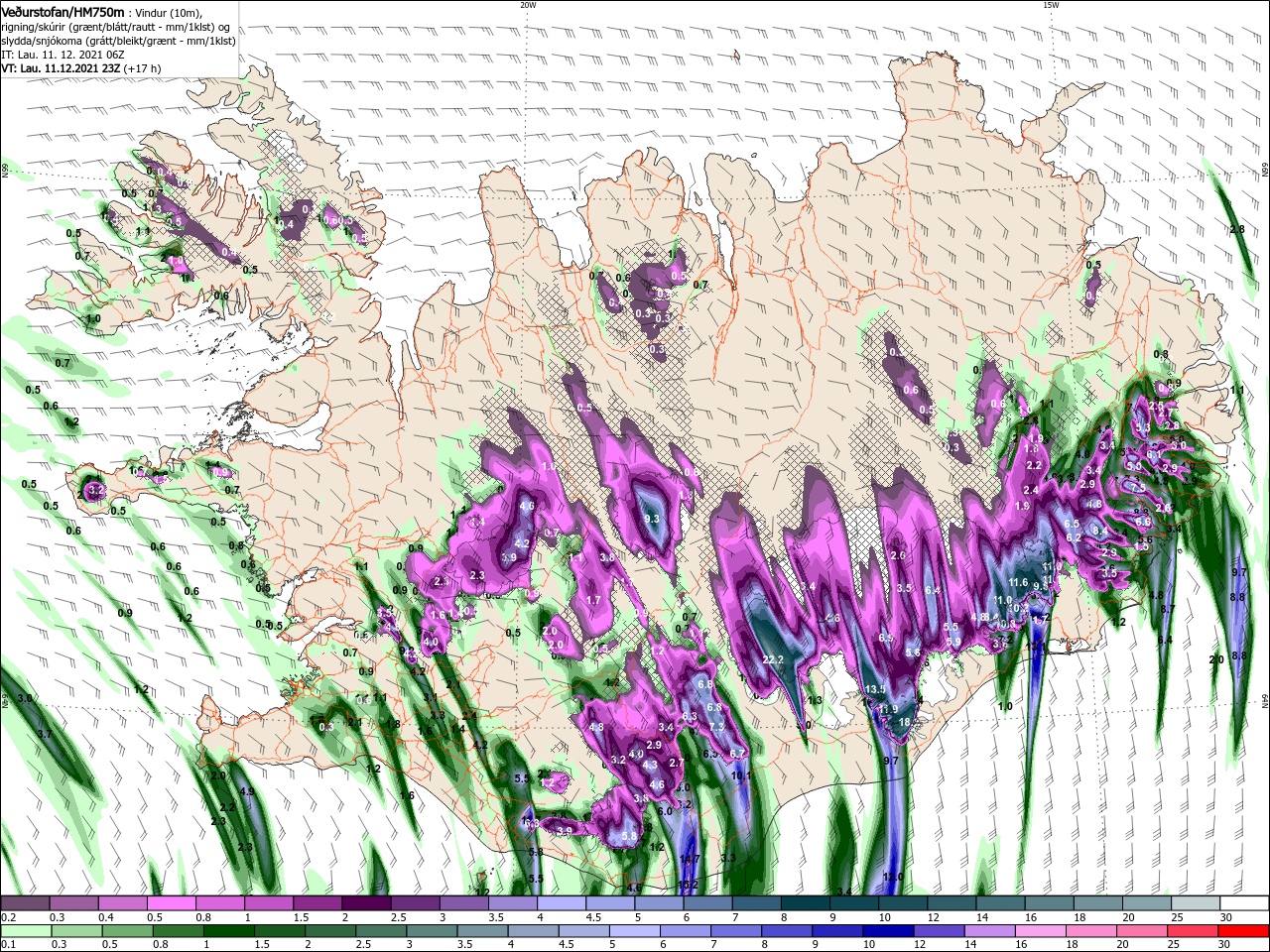The height and width of the screenshot is (952, 1270).
Task: Pick the white 30 swatch in the upper legend row
Action: tap(1244, 903)
